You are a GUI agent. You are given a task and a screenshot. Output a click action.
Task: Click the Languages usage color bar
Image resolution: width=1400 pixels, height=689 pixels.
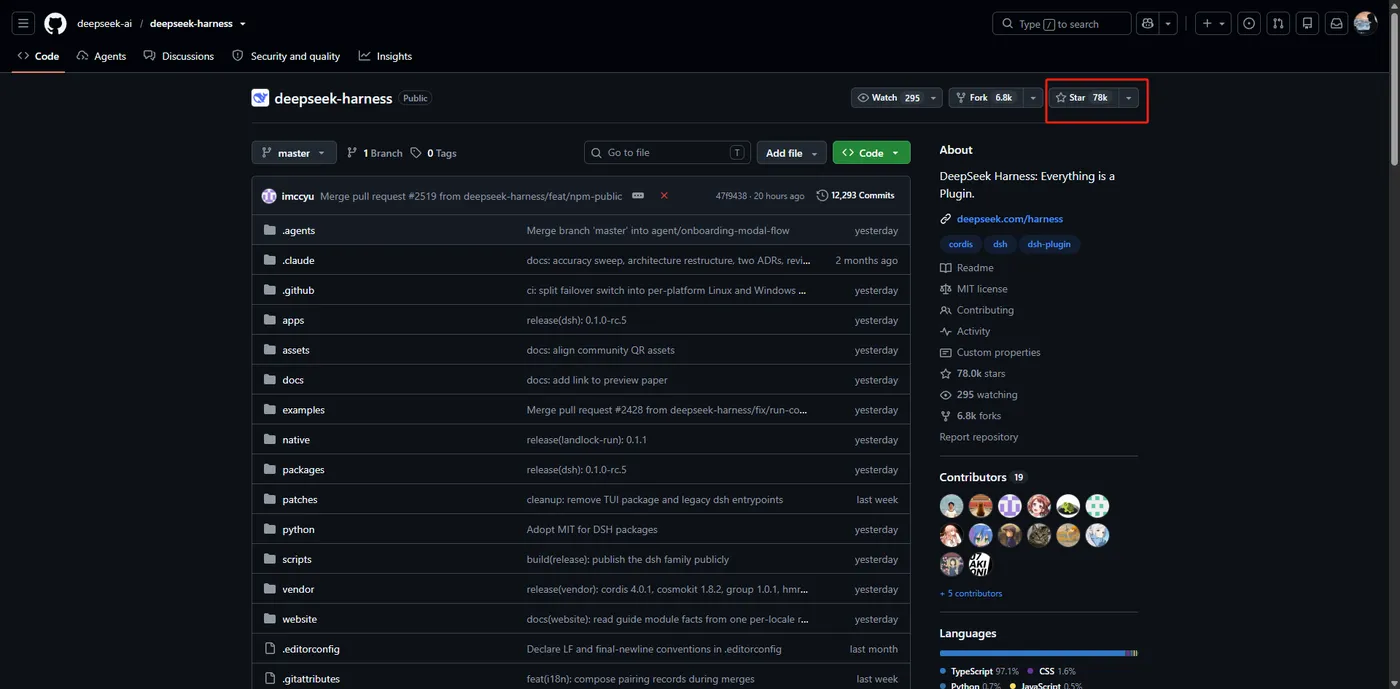[x=1038, y=653]
